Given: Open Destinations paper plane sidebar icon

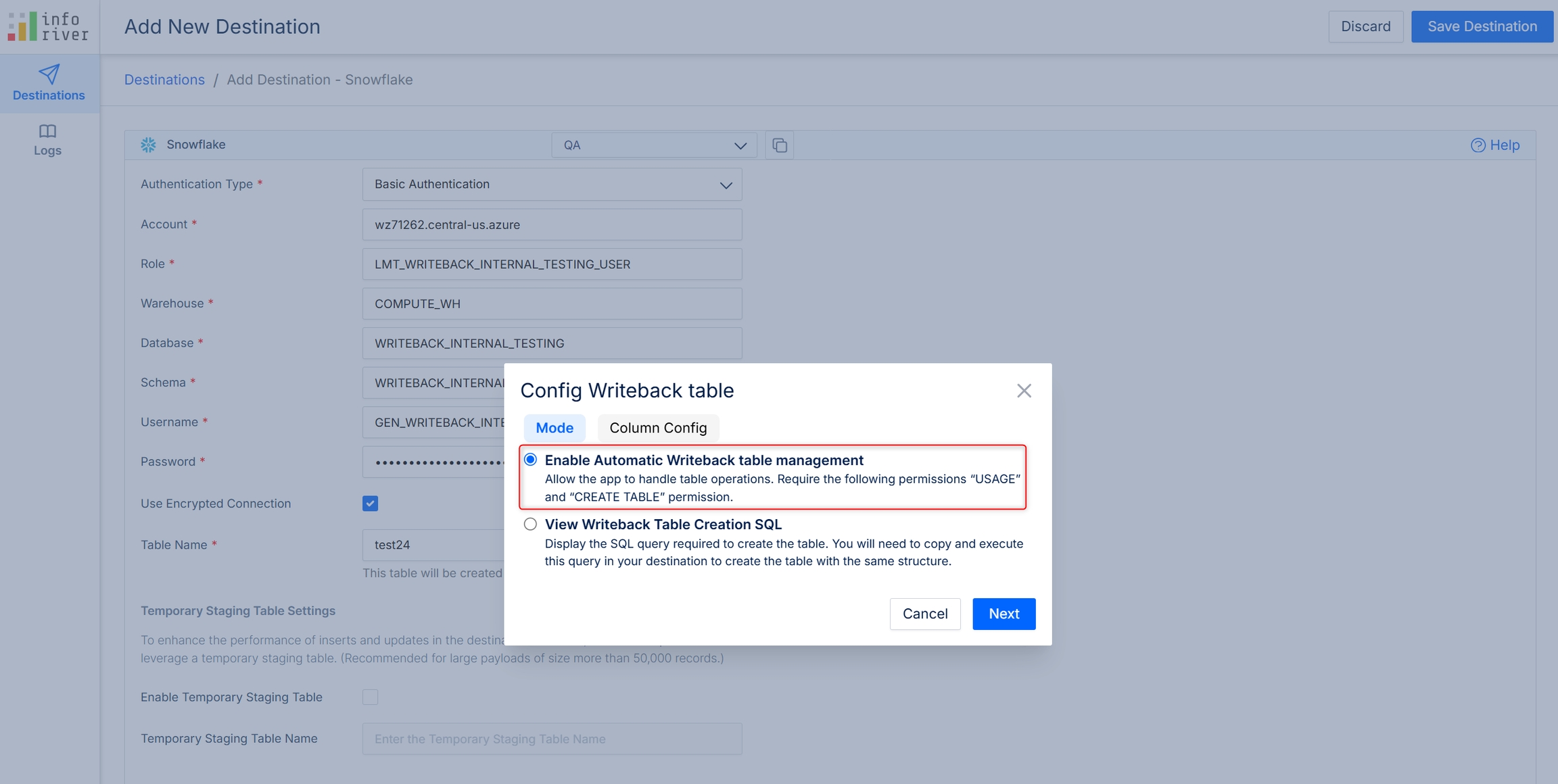Looking at the screenshot, I should pyautogui.click(x=49, y=73).
